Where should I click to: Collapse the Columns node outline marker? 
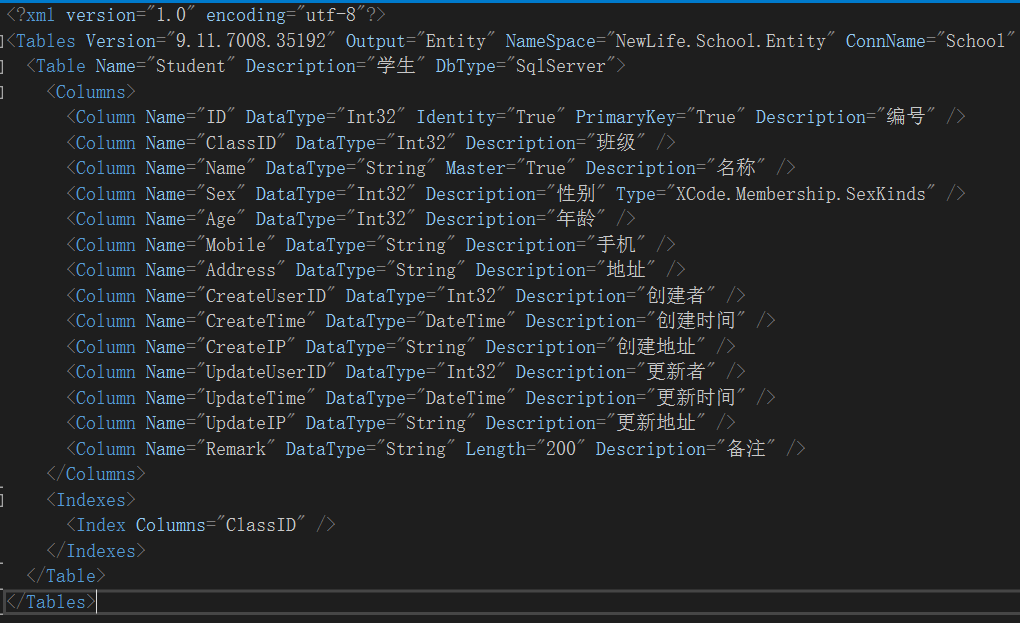tap(3, 92)
